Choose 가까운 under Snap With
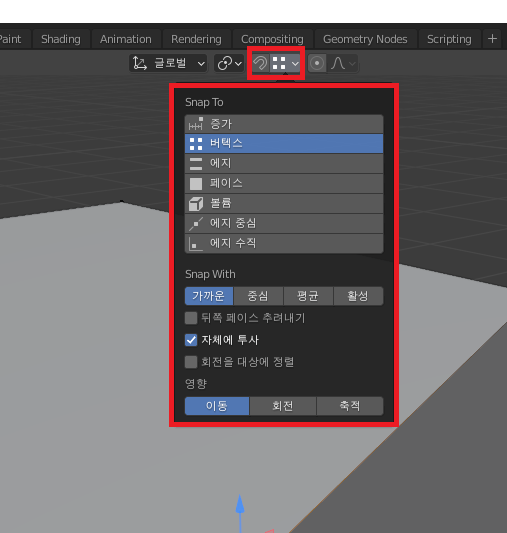The height and width of the screenshot is (533, 507). click(209, 296)
